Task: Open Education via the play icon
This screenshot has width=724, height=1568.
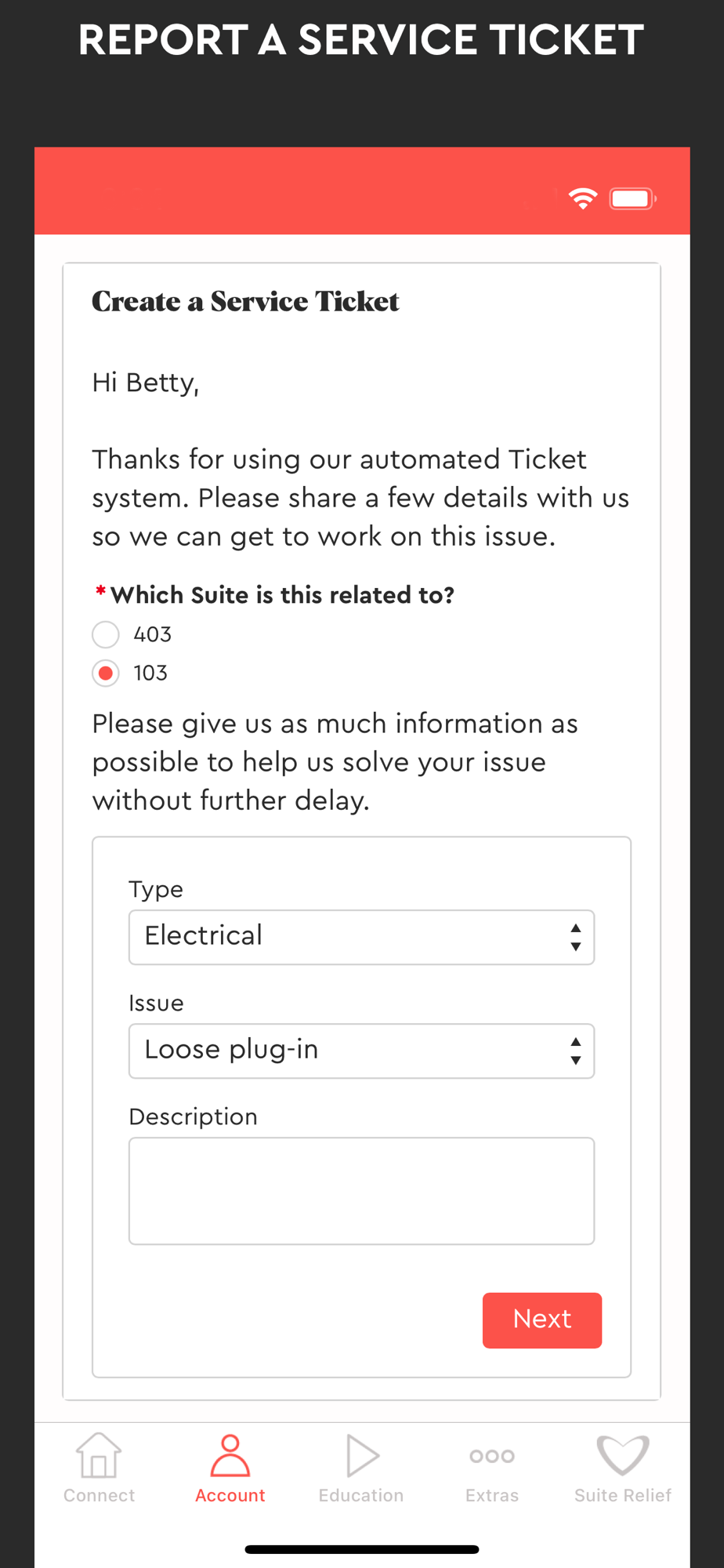Action: pos(362,1456)
